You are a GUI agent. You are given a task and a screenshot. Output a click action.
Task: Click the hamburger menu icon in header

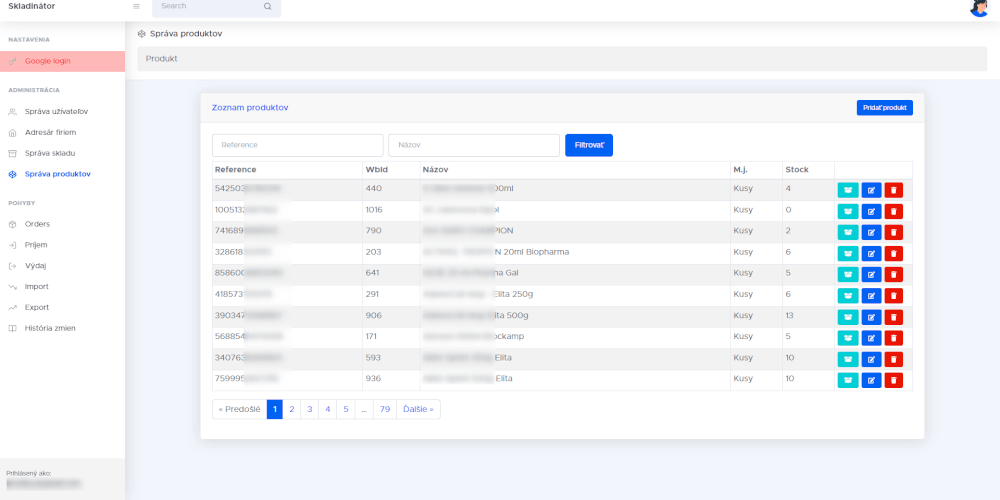136,6
